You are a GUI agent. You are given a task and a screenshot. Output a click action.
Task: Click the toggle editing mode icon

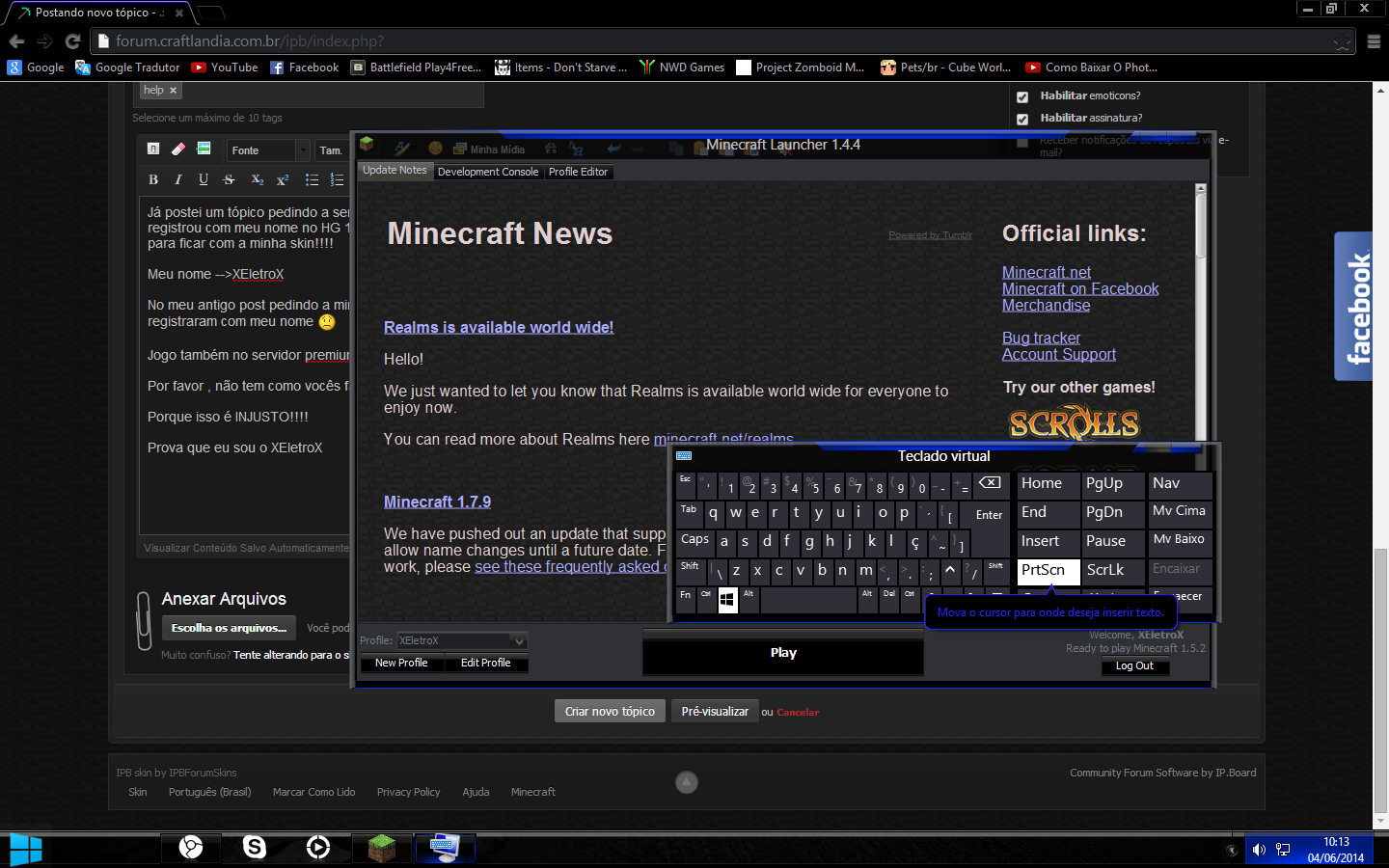coord(153,149)
